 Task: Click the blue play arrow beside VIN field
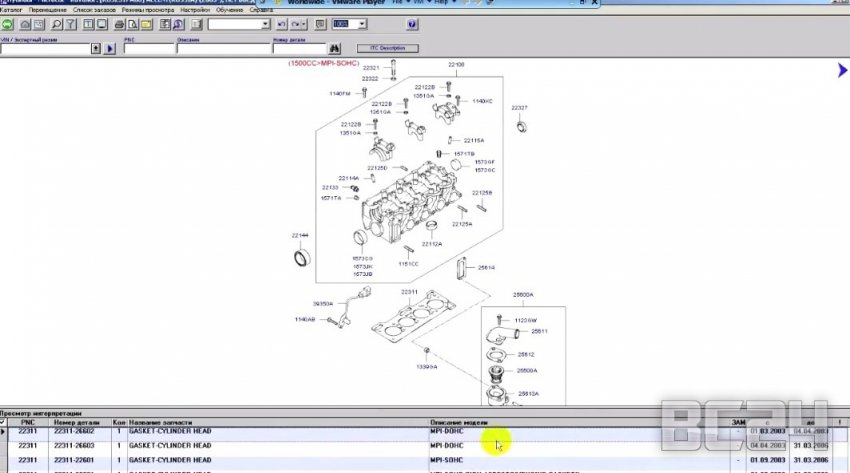[110, 48]
